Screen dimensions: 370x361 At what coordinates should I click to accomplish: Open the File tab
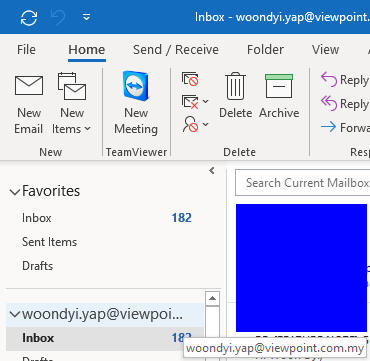coord(26,50)
